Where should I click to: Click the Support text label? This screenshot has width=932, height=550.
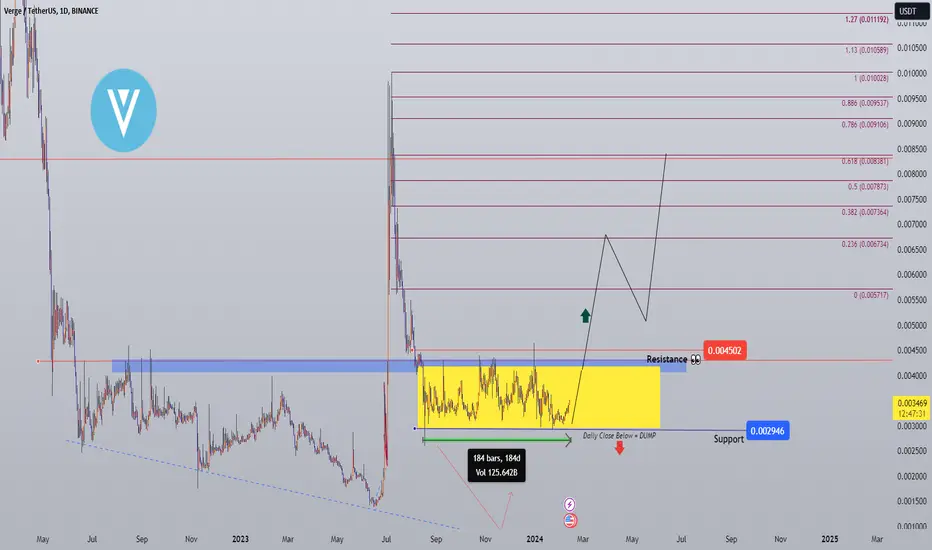coord(729,439)
